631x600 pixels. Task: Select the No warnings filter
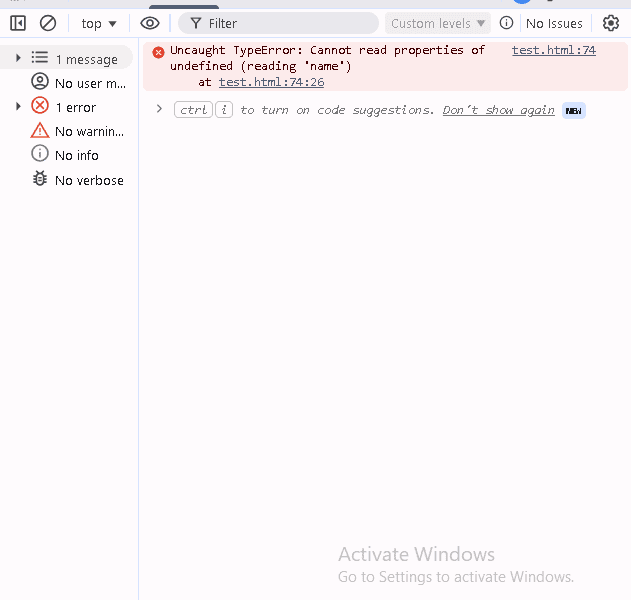coord(88,131)
